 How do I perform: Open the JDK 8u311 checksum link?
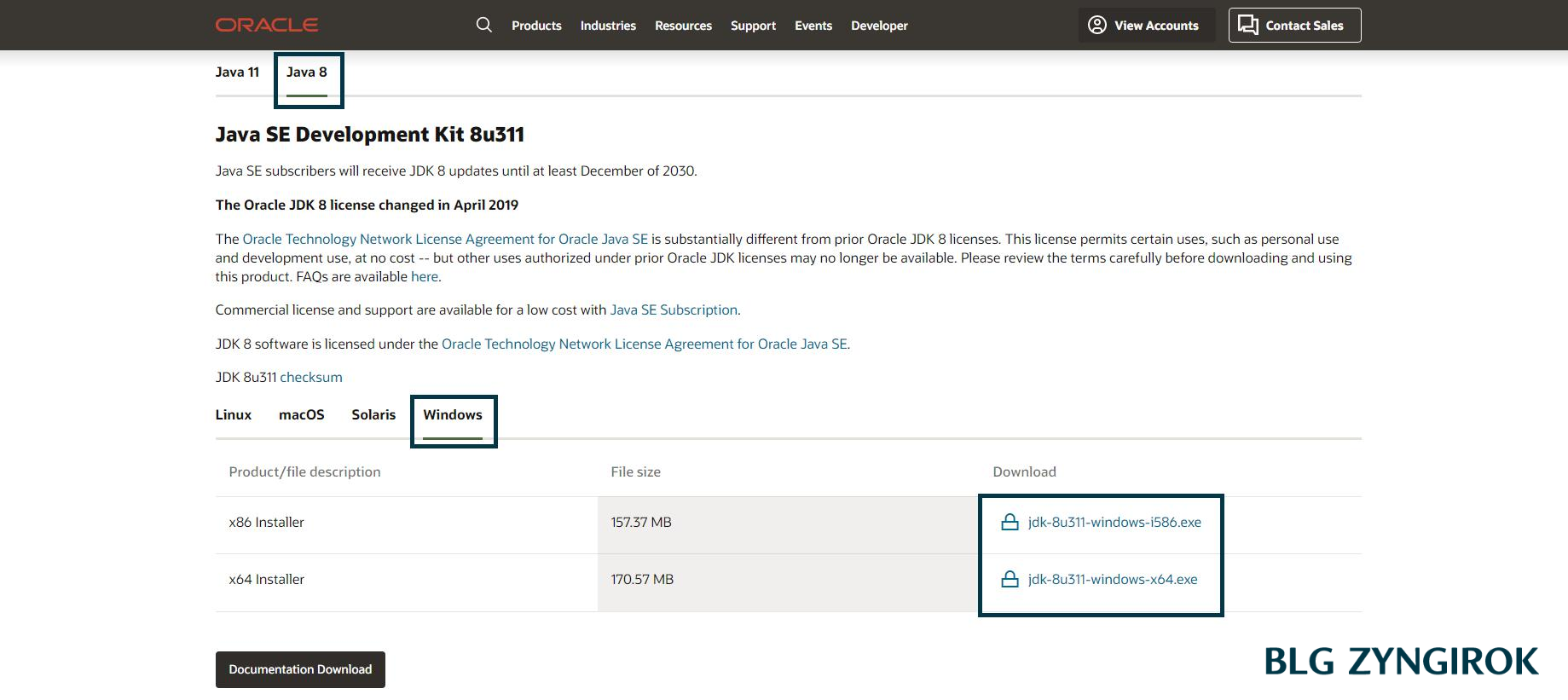click(x=311, y=378)
